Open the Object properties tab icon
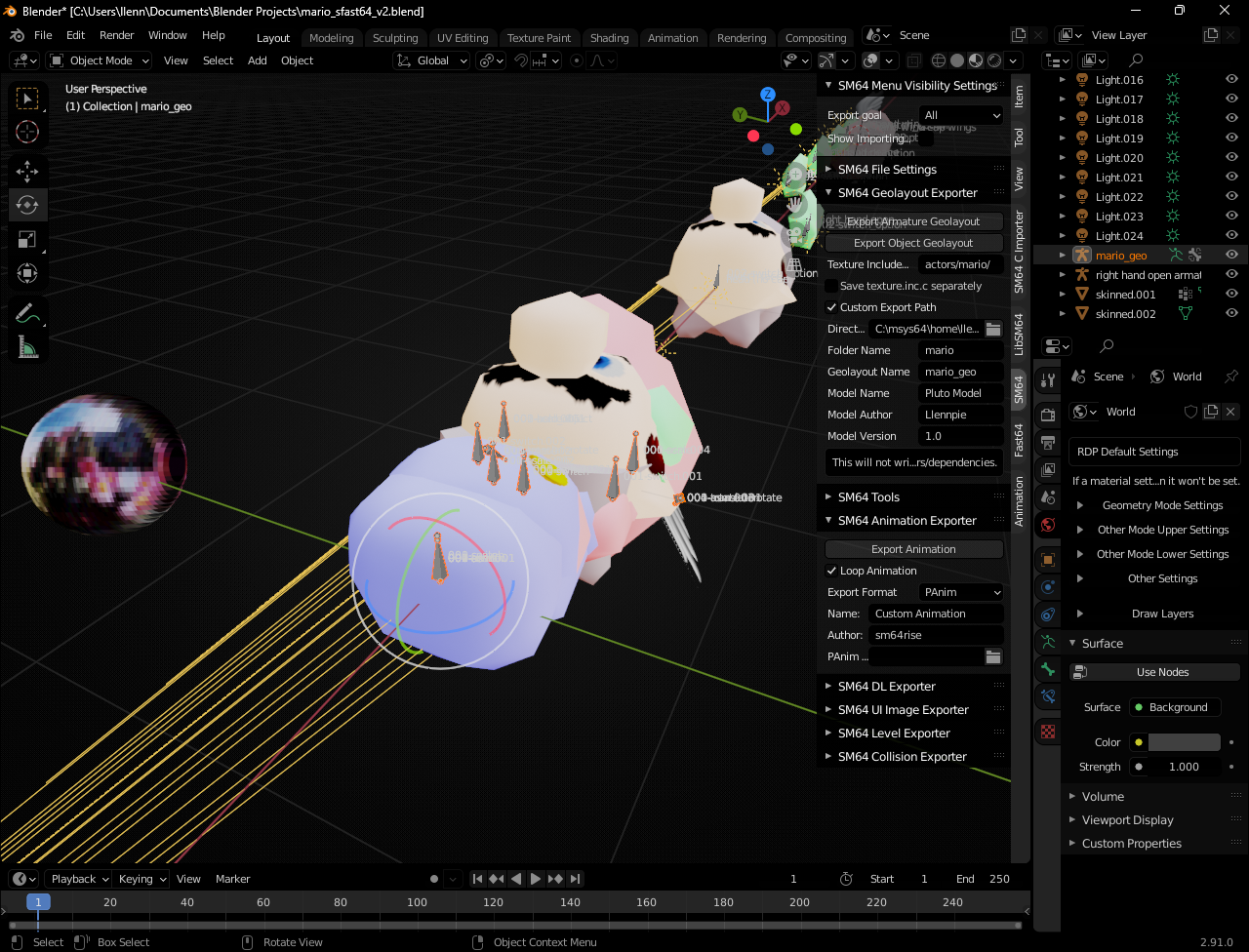This screenshot has height=952, width=1249. click(1048, 560)
